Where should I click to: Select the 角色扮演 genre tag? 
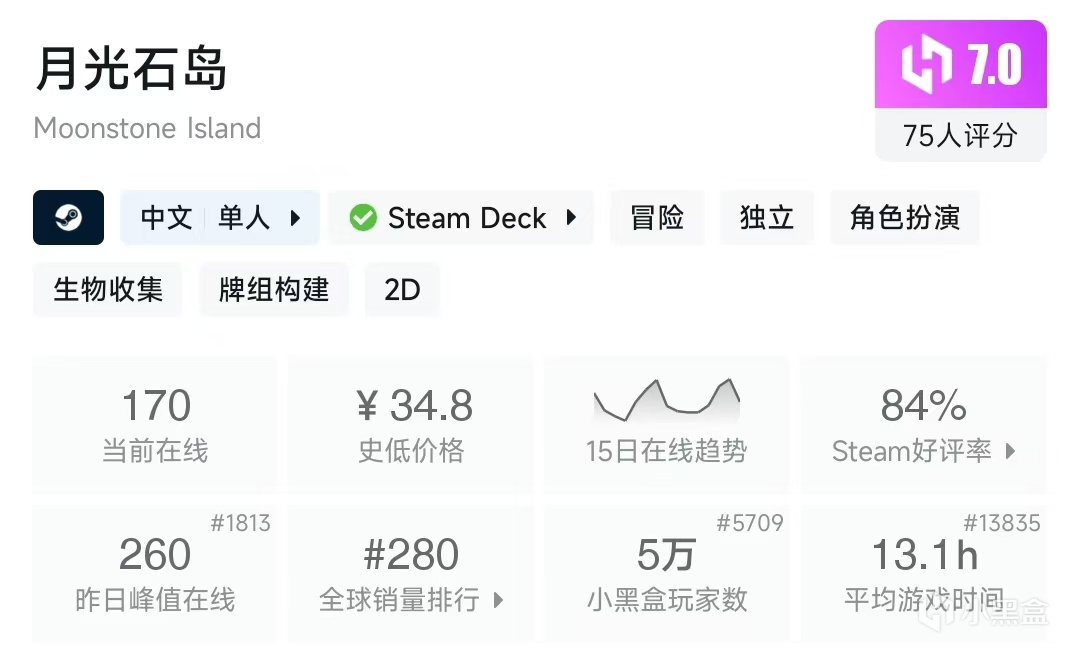[904, 218]
